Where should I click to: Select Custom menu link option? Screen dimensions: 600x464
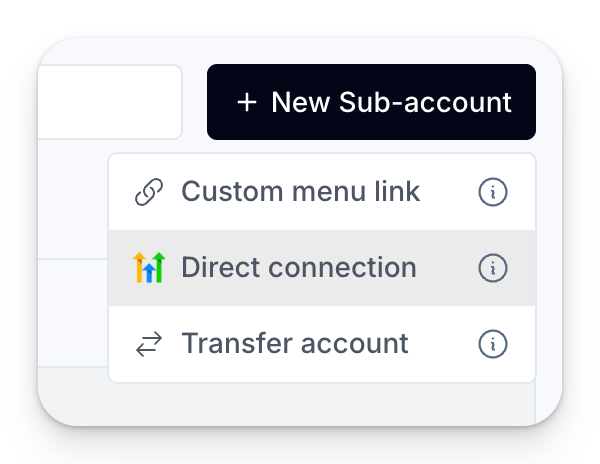pos(300,192)
